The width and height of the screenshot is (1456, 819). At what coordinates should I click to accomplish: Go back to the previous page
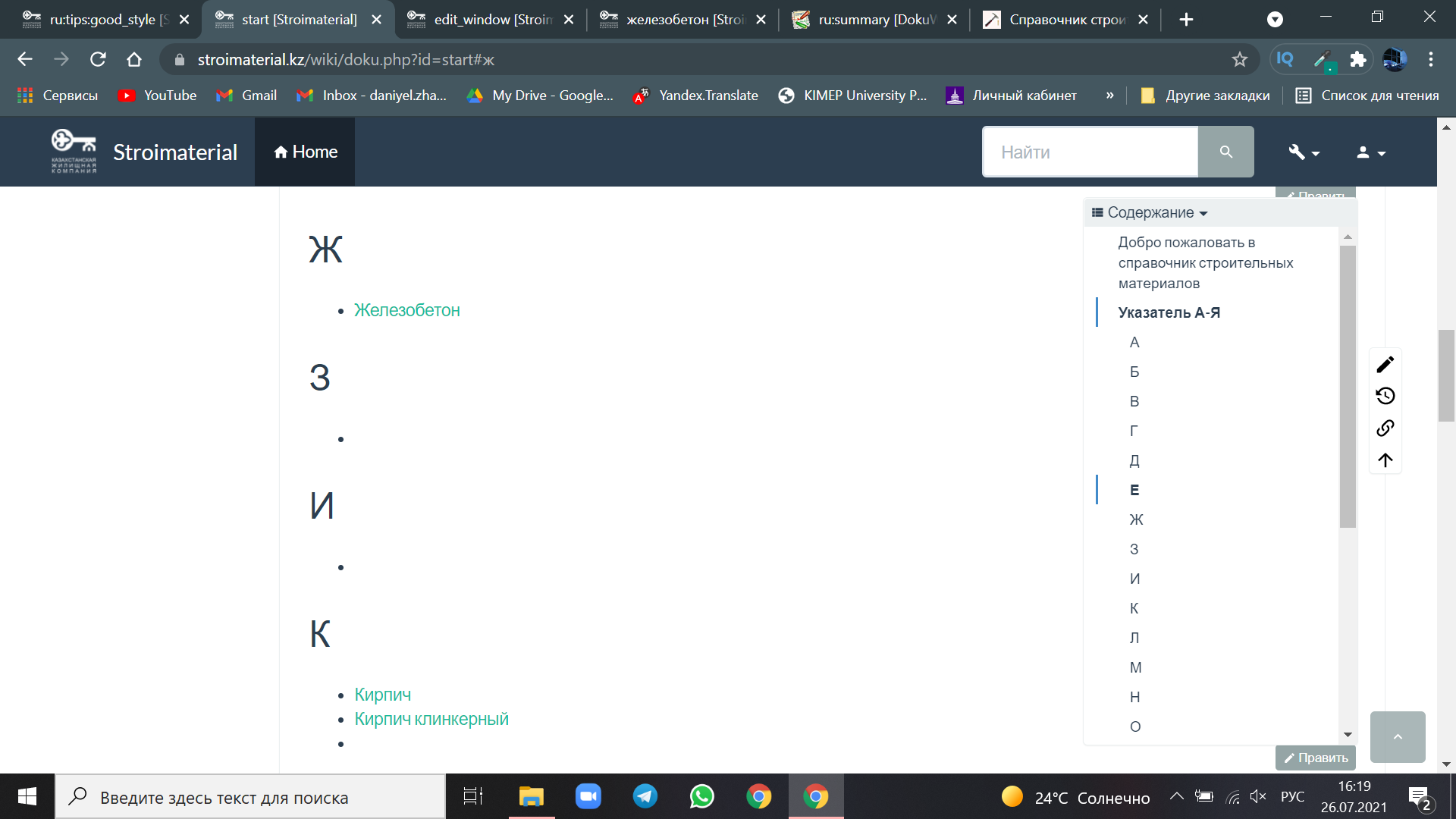[x=25, y=59]
